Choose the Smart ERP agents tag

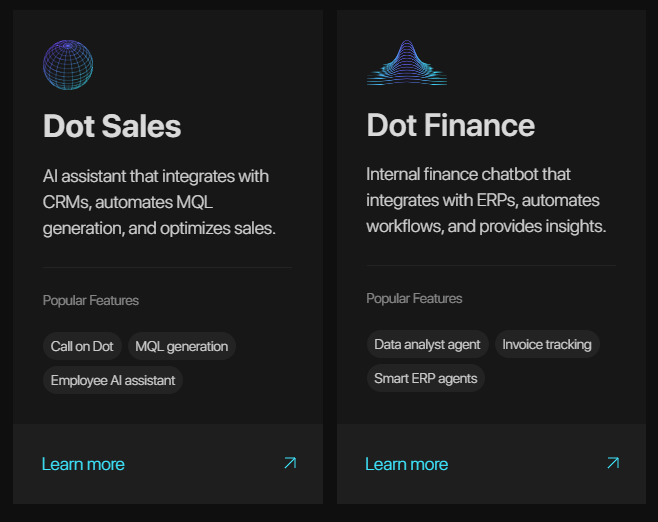425,378
